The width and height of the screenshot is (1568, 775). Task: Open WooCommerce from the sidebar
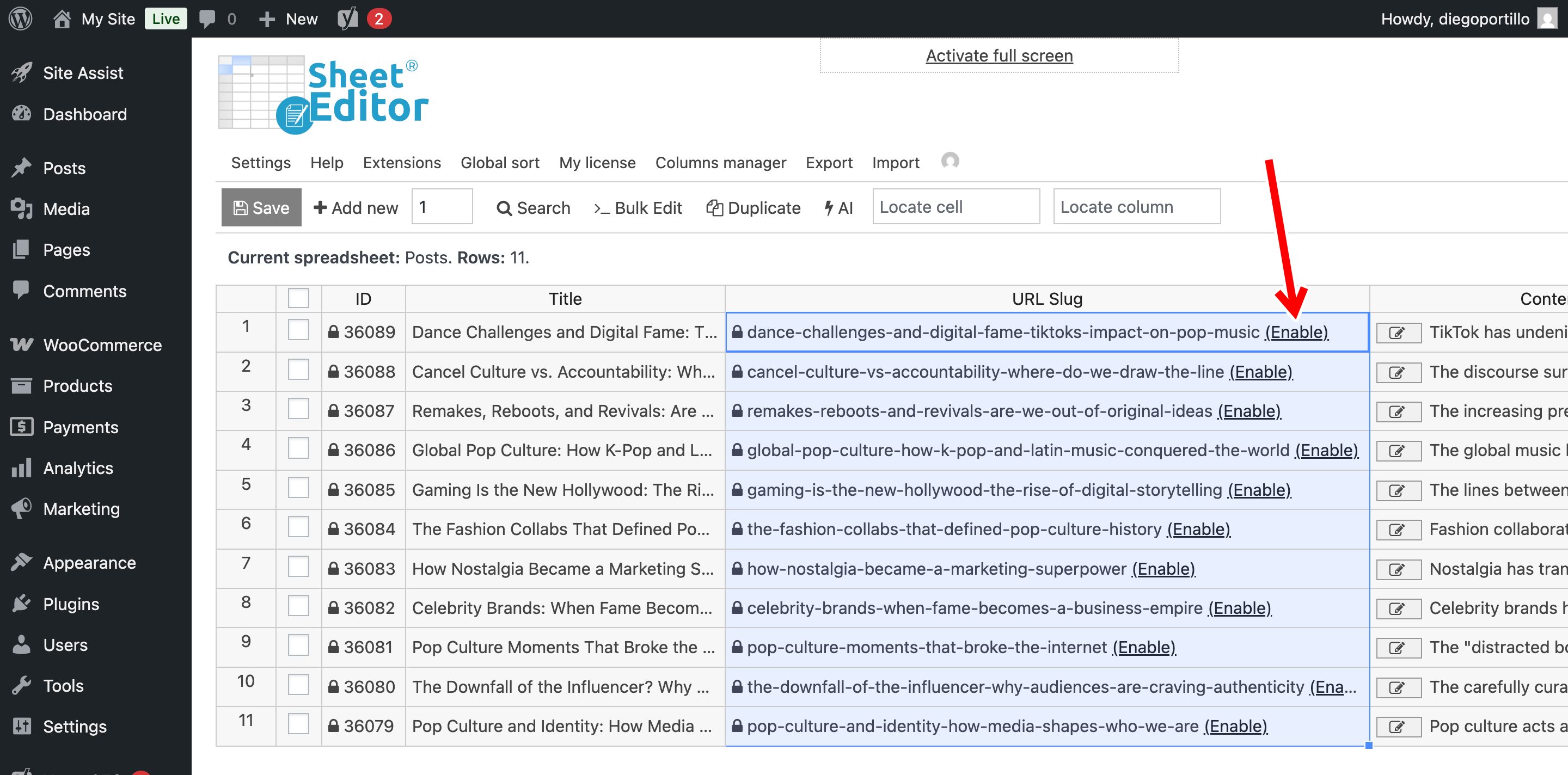(102, 345)
